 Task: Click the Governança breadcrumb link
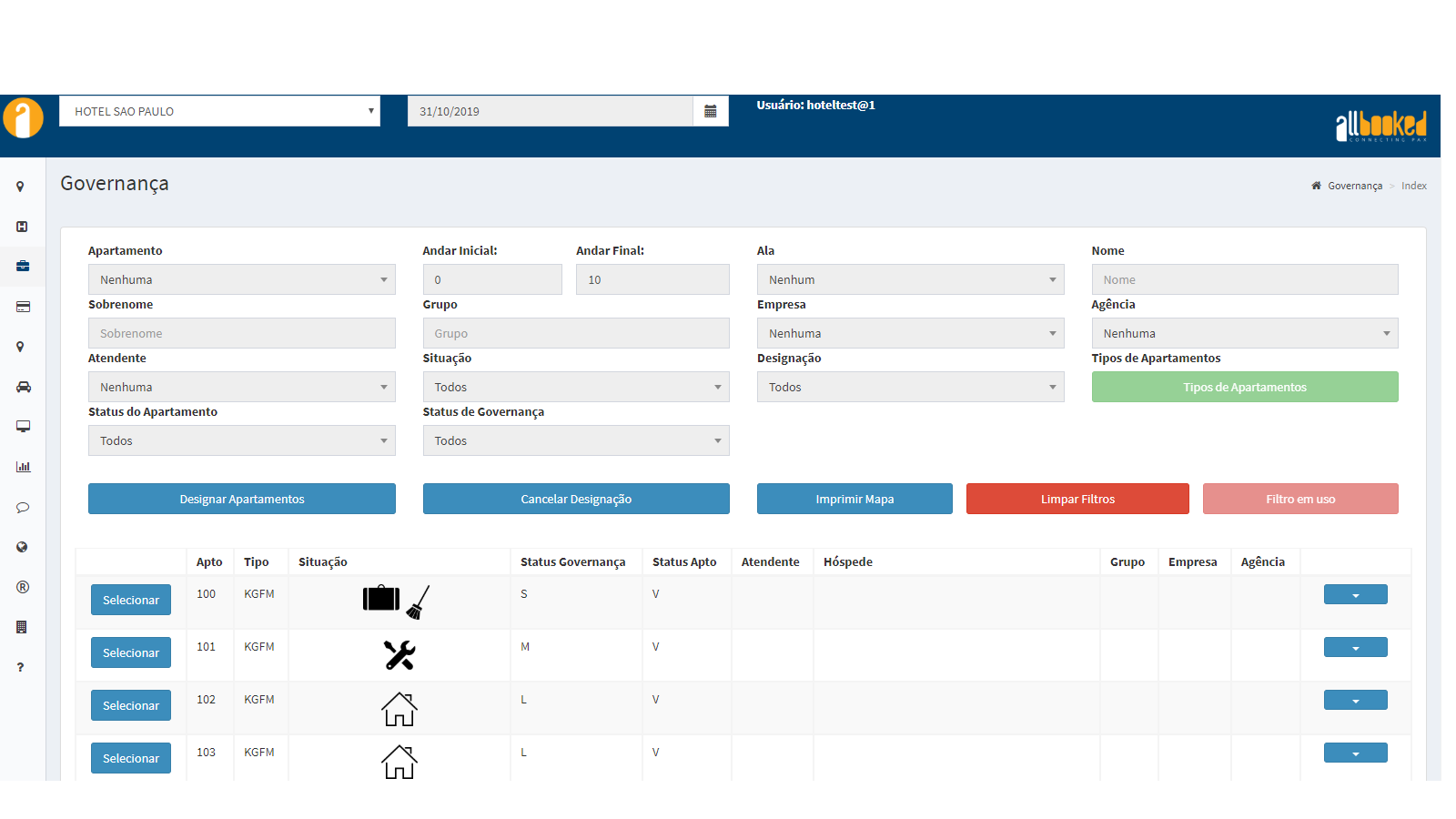(x=1354, y=186)
